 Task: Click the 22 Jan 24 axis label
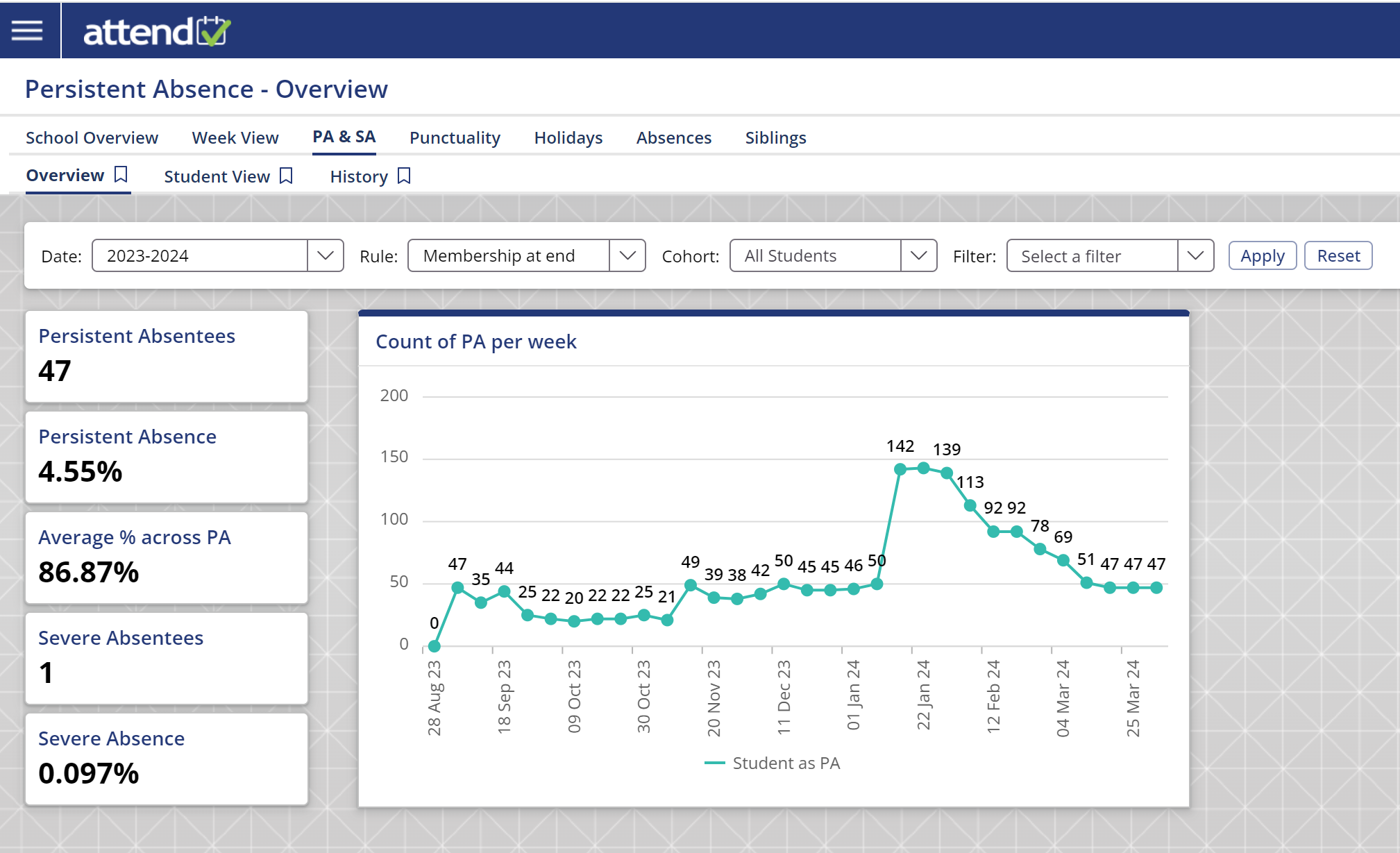click(x=923, y=695)
